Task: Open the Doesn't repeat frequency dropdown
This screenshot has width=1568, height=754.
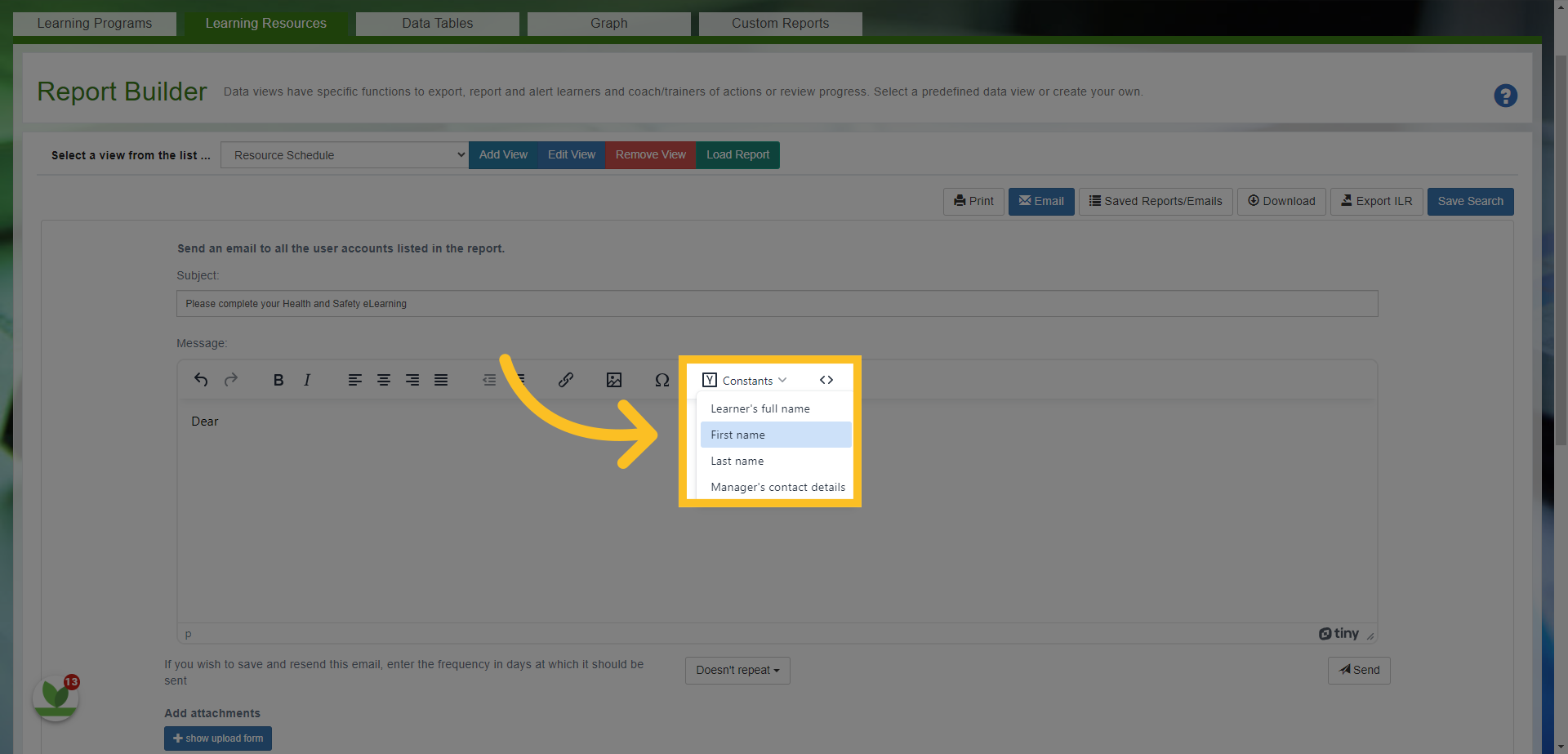Action: point(737,671)
